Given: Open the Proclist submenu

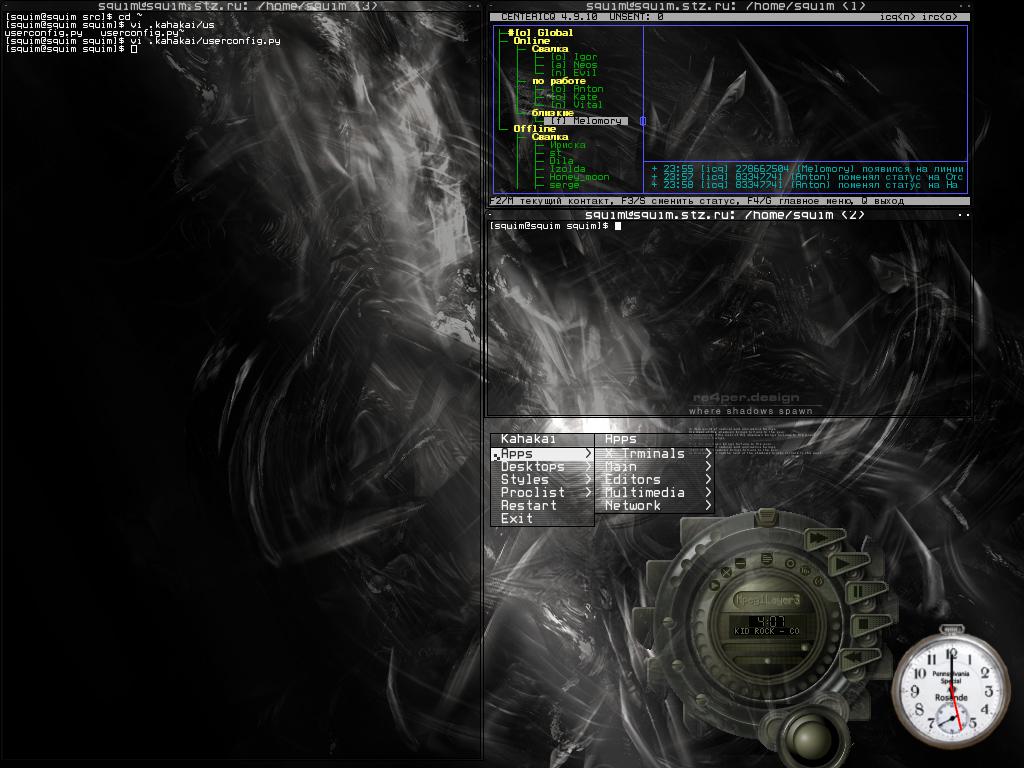Looking at the screenshot, I should click(x=542, y=492).
